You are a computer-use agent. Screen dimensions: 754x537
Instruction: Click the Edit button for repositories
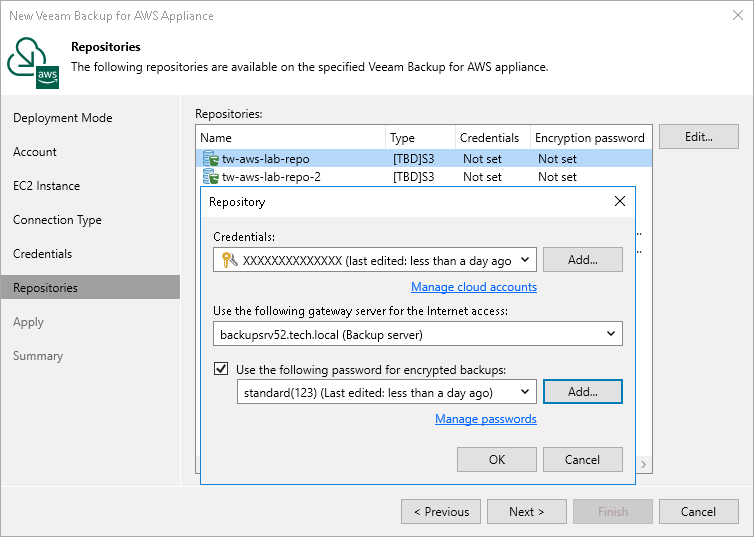(x=698, y=137)
